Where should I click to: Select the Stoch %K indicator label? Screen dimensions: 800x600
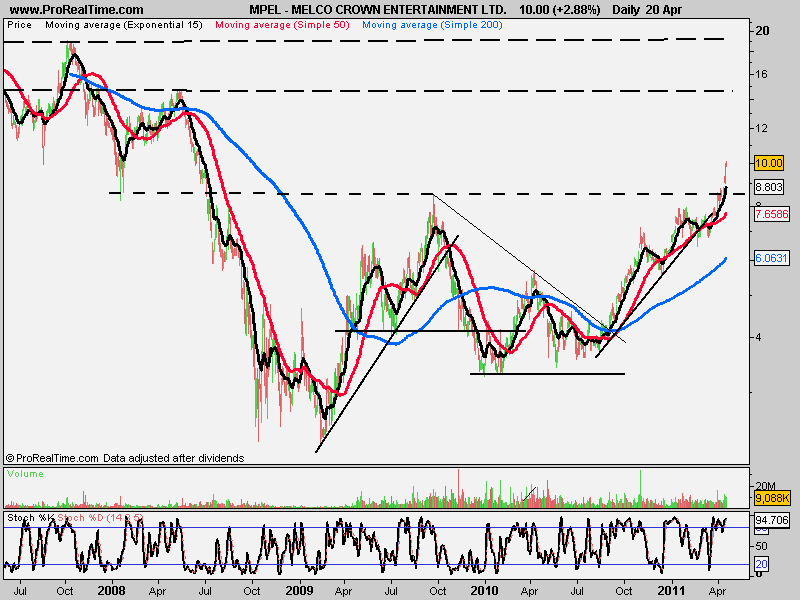pyautogui.click(x=30, y=518)
